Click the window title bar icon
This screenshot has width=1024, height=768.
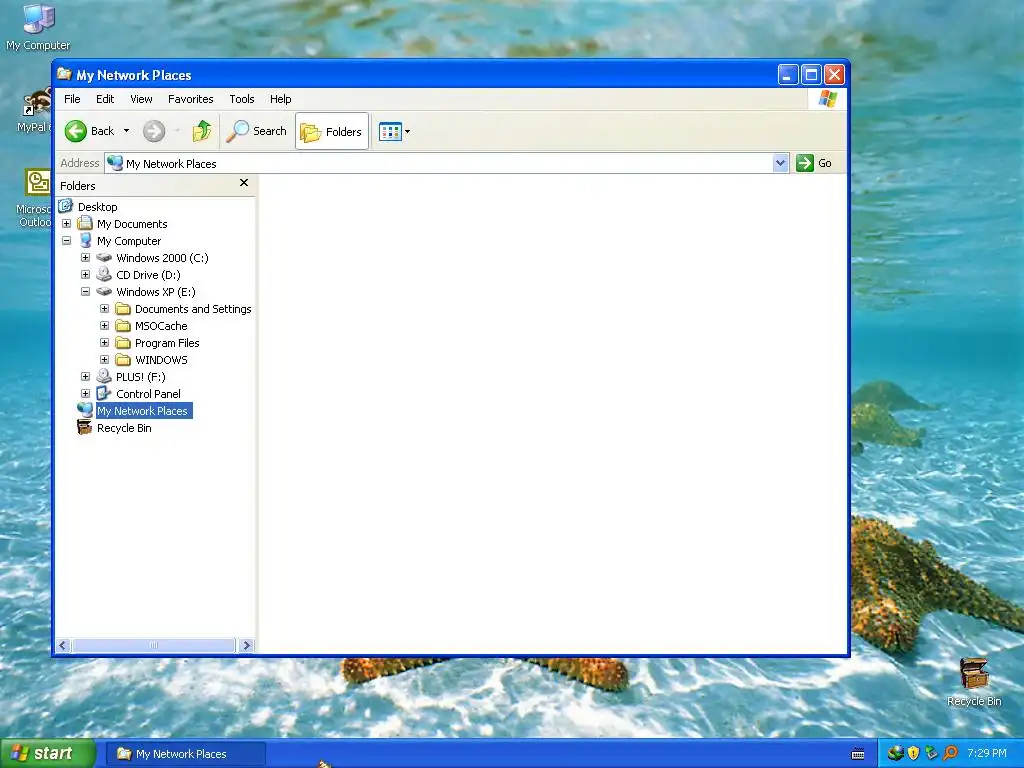point(64,74)
